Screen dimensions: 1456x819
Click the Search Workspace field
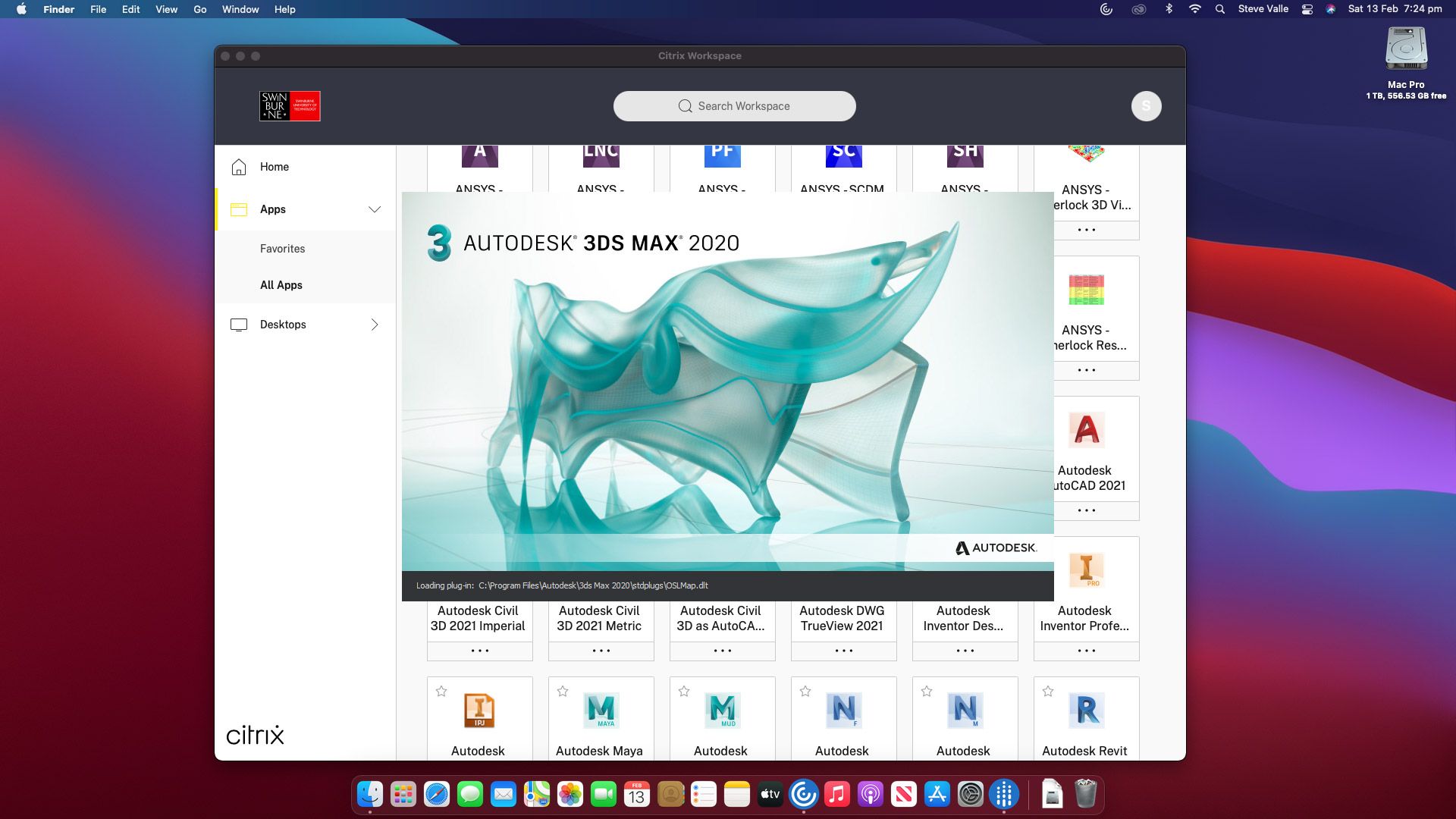pos(734,106)
